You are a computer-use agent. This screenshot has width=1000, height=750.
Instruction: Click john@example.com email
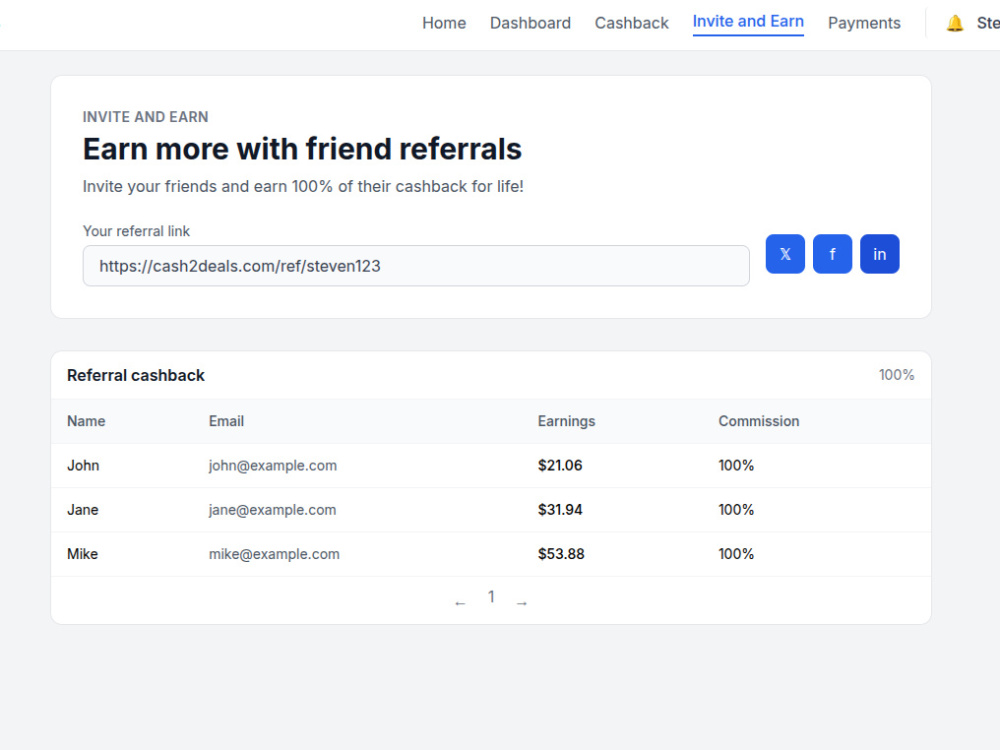(x=273, y=466)
